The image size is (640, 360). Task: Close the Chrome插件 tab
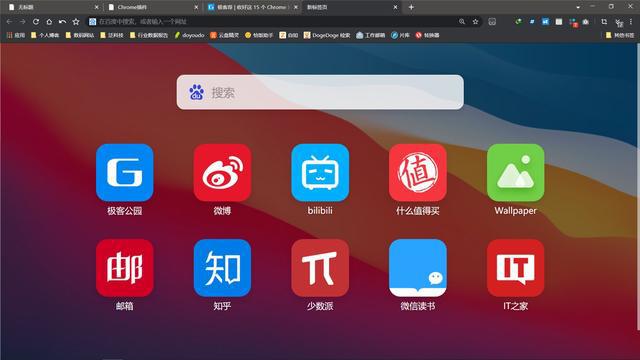click(x=196, y=7)
